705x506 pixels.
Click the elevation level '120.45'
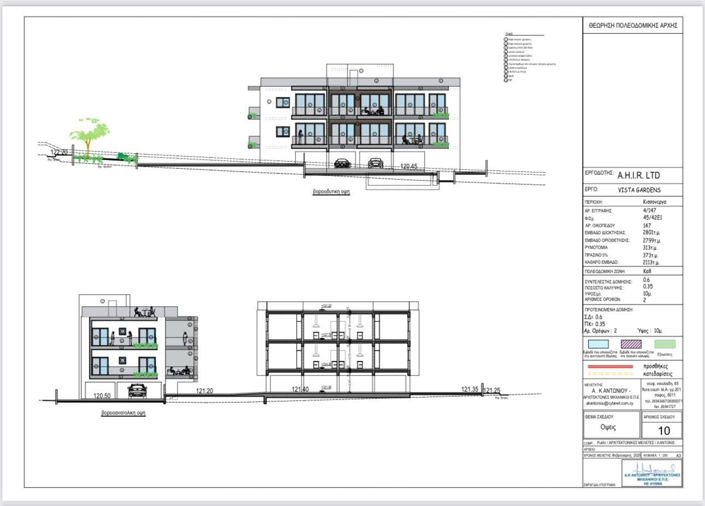coord(408,167)
